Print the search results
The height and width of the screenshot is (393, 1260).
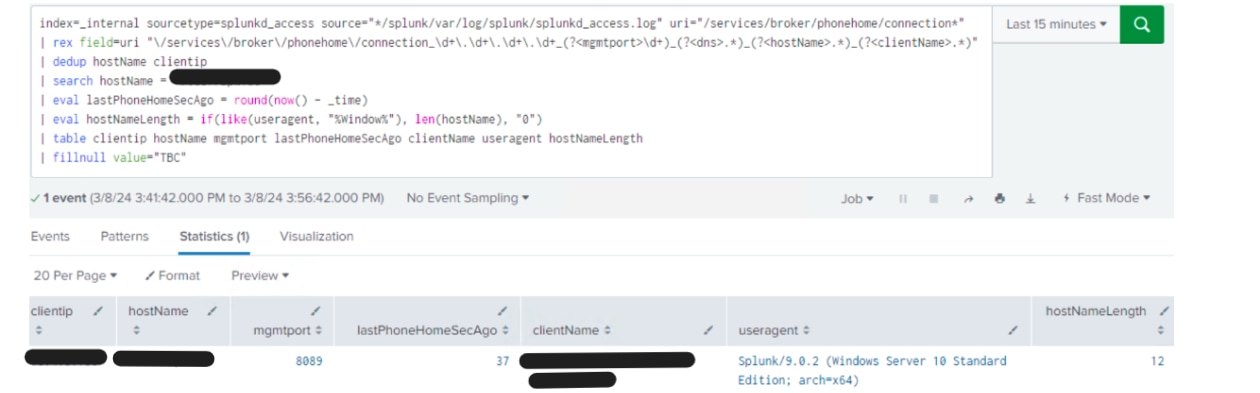tap(999, 199)
